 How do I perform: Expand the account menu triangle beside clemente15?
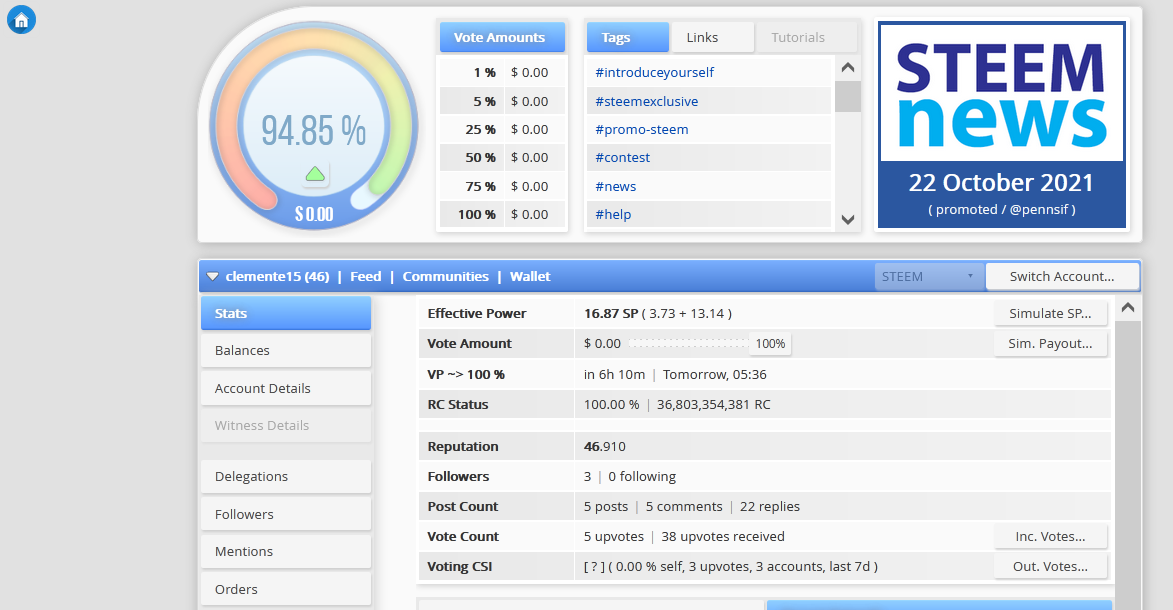tap(212, 276)
